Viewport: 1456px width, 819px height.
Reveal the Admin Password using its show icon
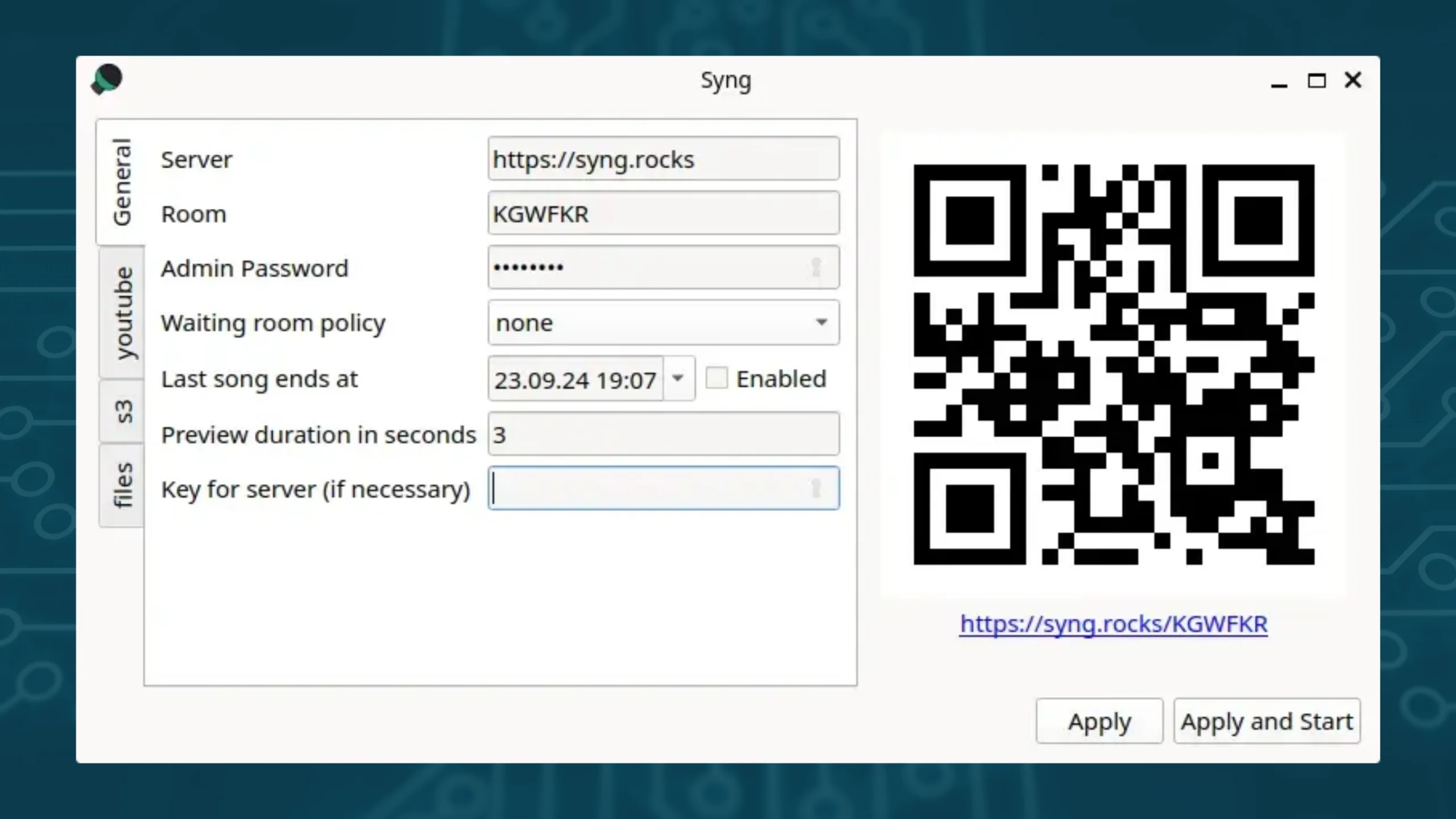816,267
